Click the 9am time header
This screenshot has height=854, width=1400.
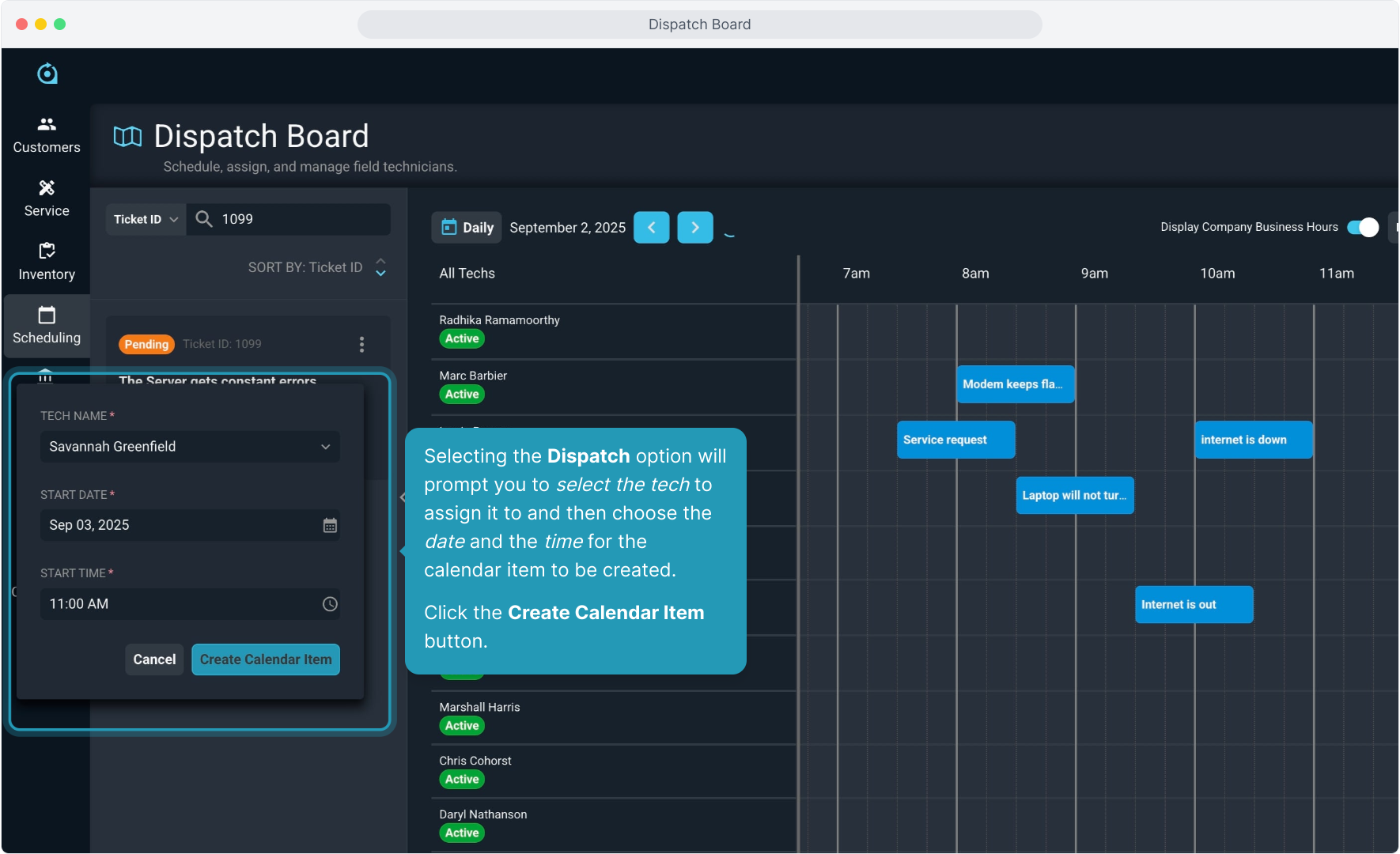pos(1095,274)
